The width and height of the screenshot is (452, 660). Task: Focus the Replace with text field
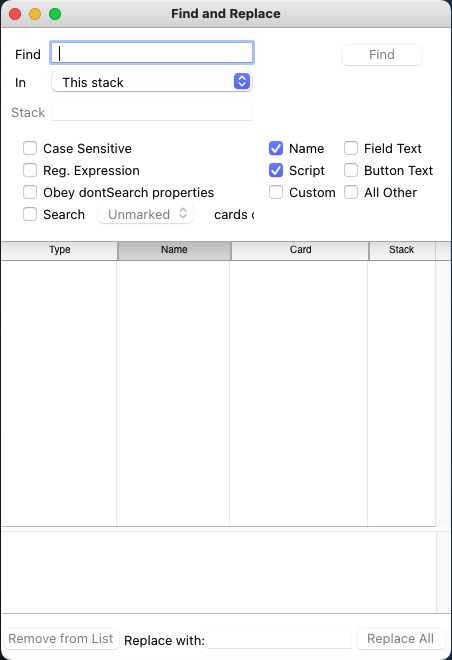279,639
